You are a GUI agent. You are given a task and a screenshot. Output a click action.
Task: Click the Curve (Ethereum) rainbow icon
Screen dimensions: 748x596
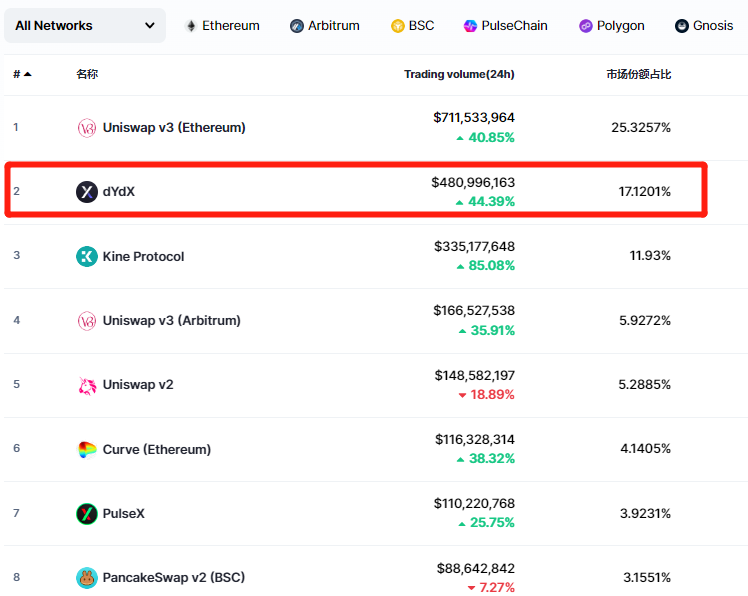(87, 450)
